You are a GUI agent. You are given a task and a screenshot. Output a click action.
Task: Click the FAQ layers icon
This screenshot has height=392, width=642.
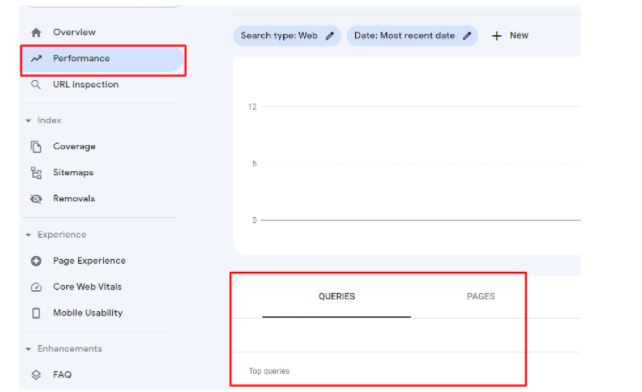click(x=36, y=375)
